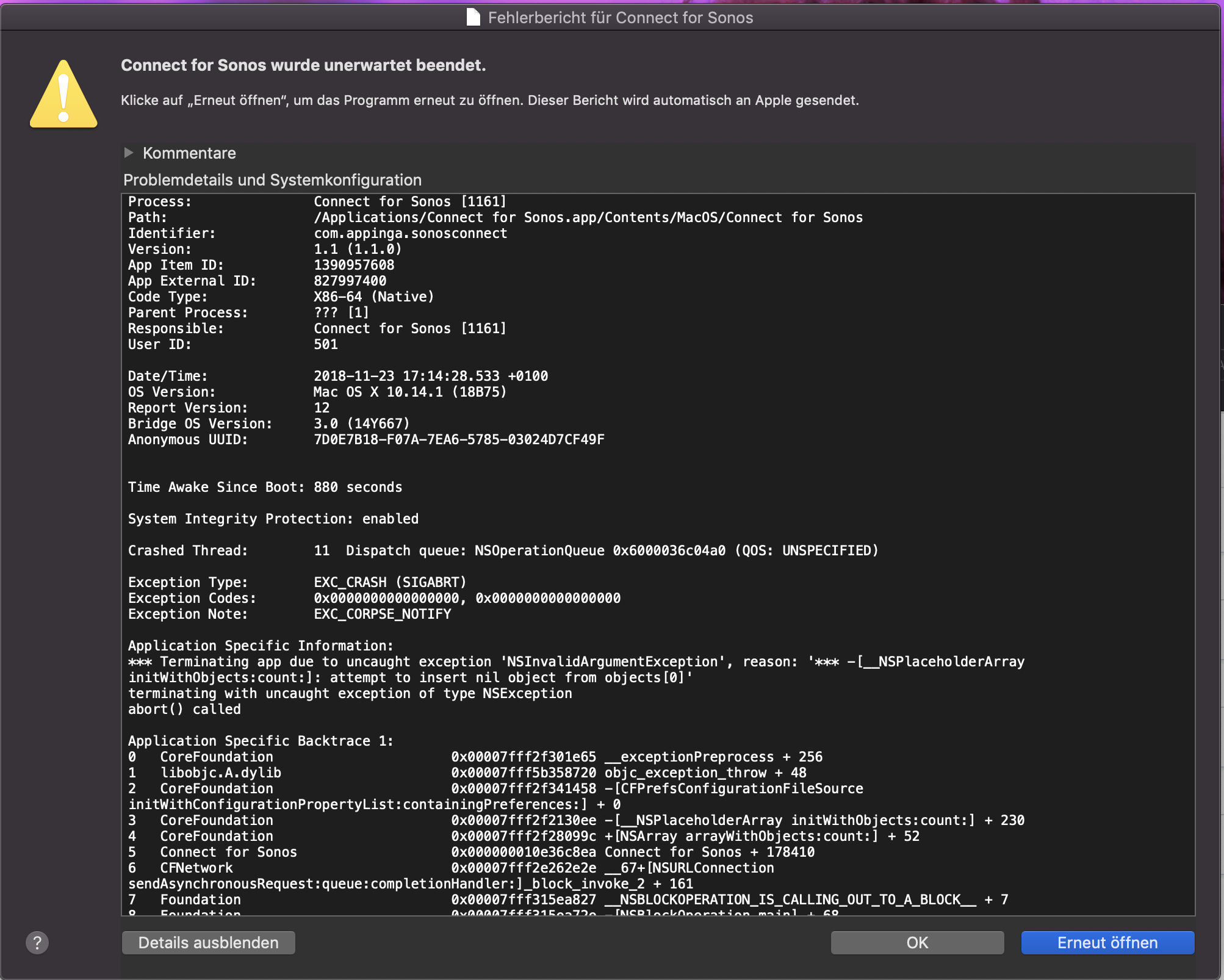Click backtrace row 1 libobjc.A.dylib

pos(467,773)
